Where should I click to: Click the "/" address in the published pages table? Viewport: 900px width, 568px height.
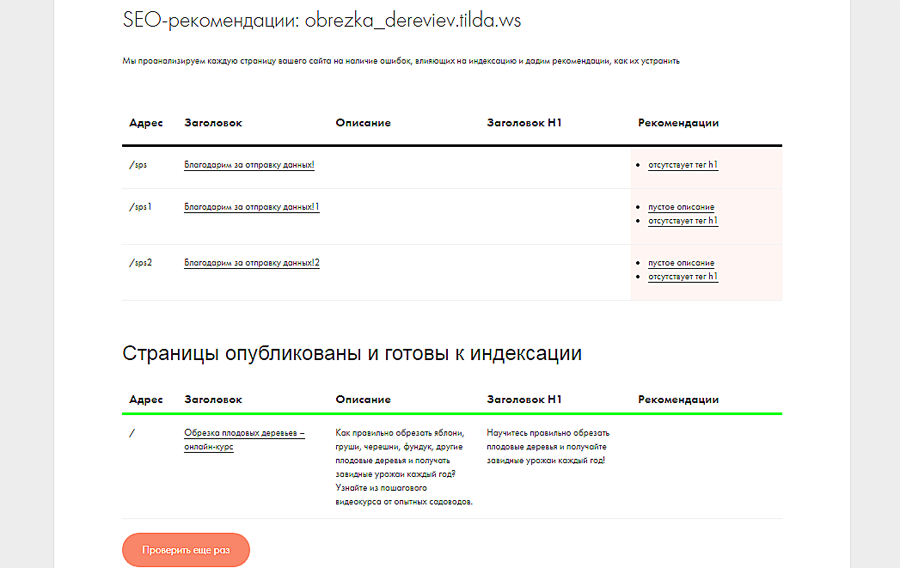(131, 434)
